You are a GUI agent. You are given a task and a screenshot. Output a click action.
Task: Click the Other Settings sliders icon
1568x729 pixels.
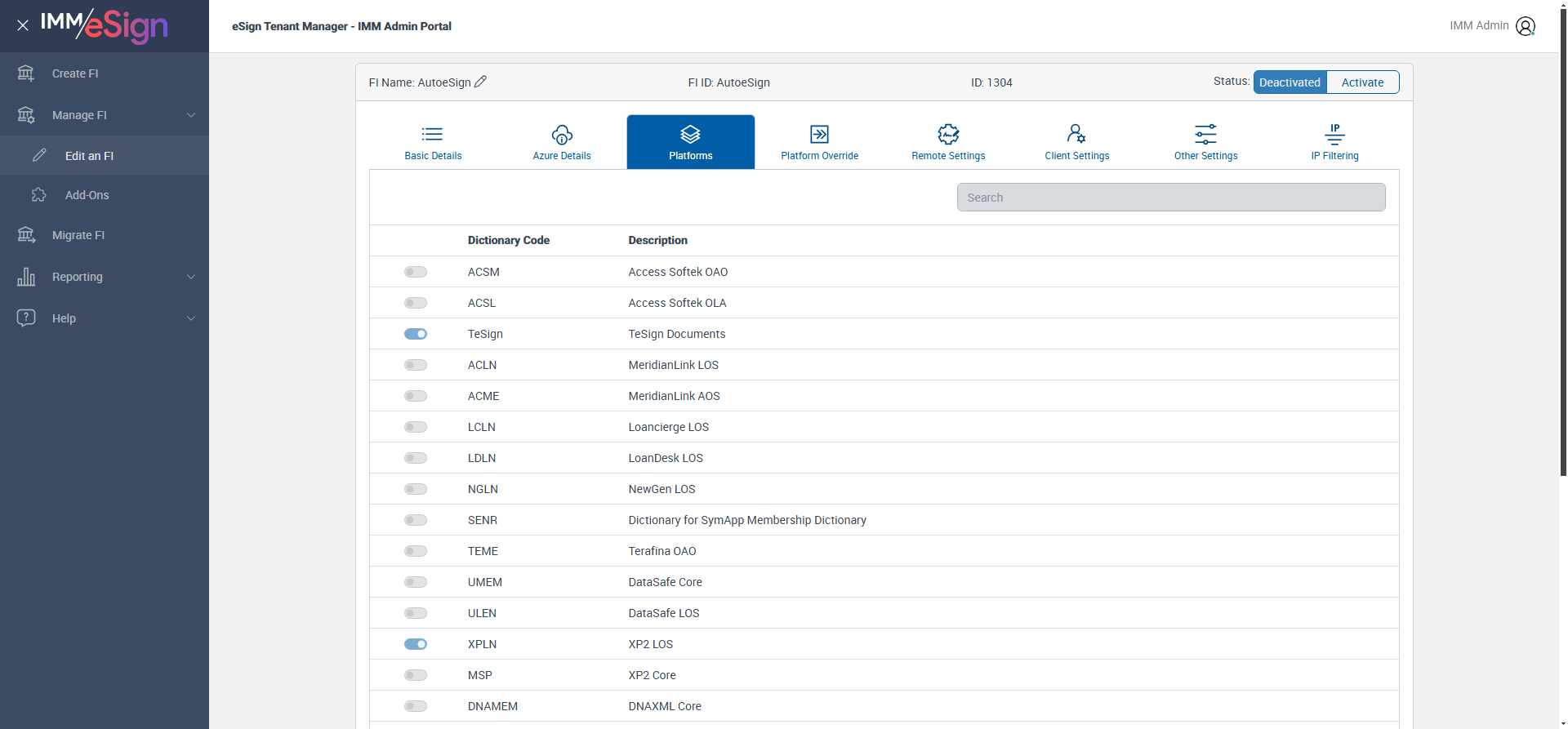(1205, 134)
